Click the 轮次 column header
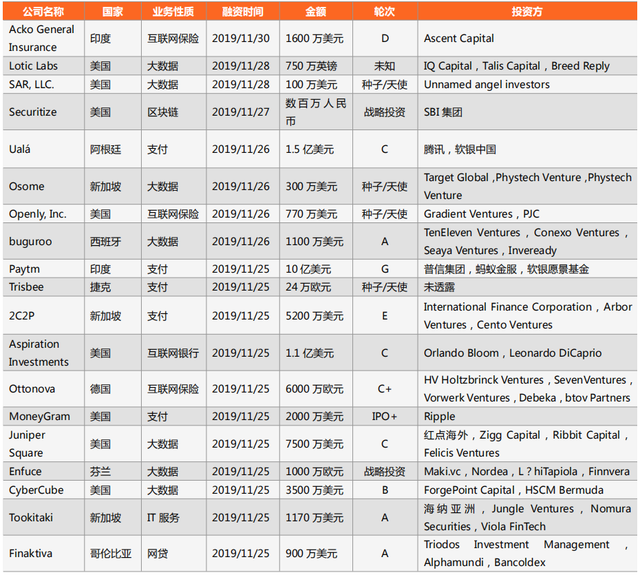640x575 pixels. 385,11
